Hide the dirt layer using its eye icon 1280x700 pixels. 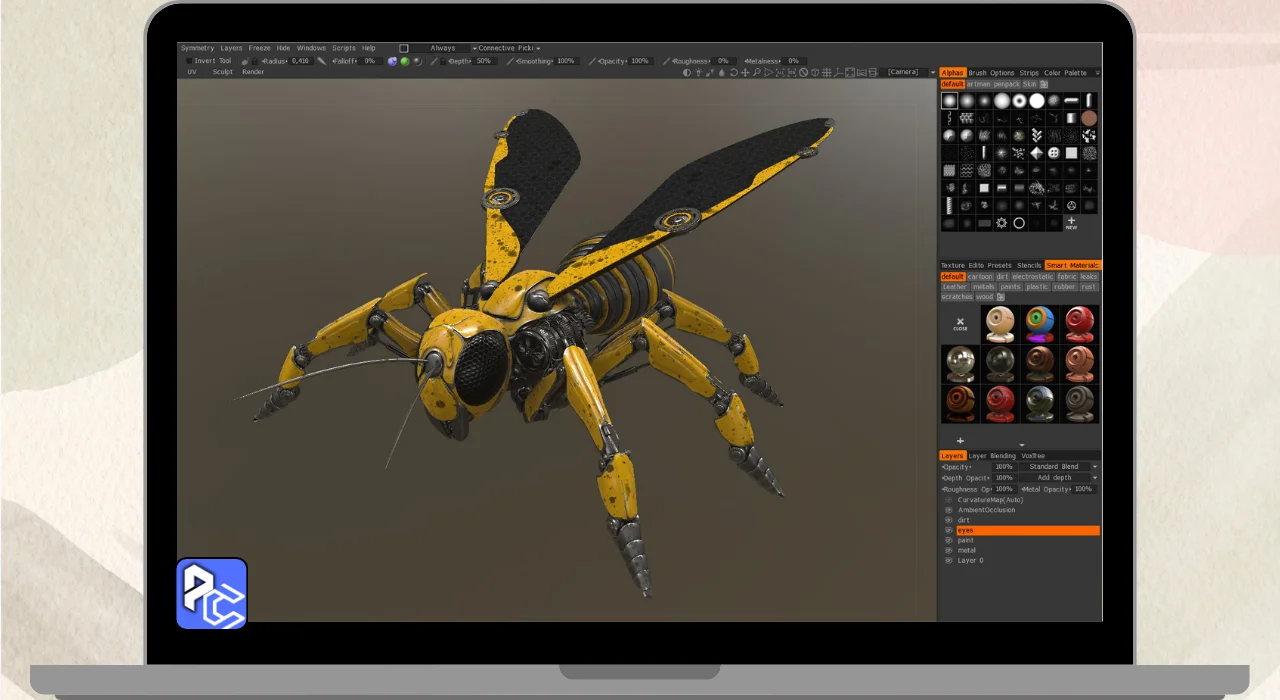pos(948,520)
